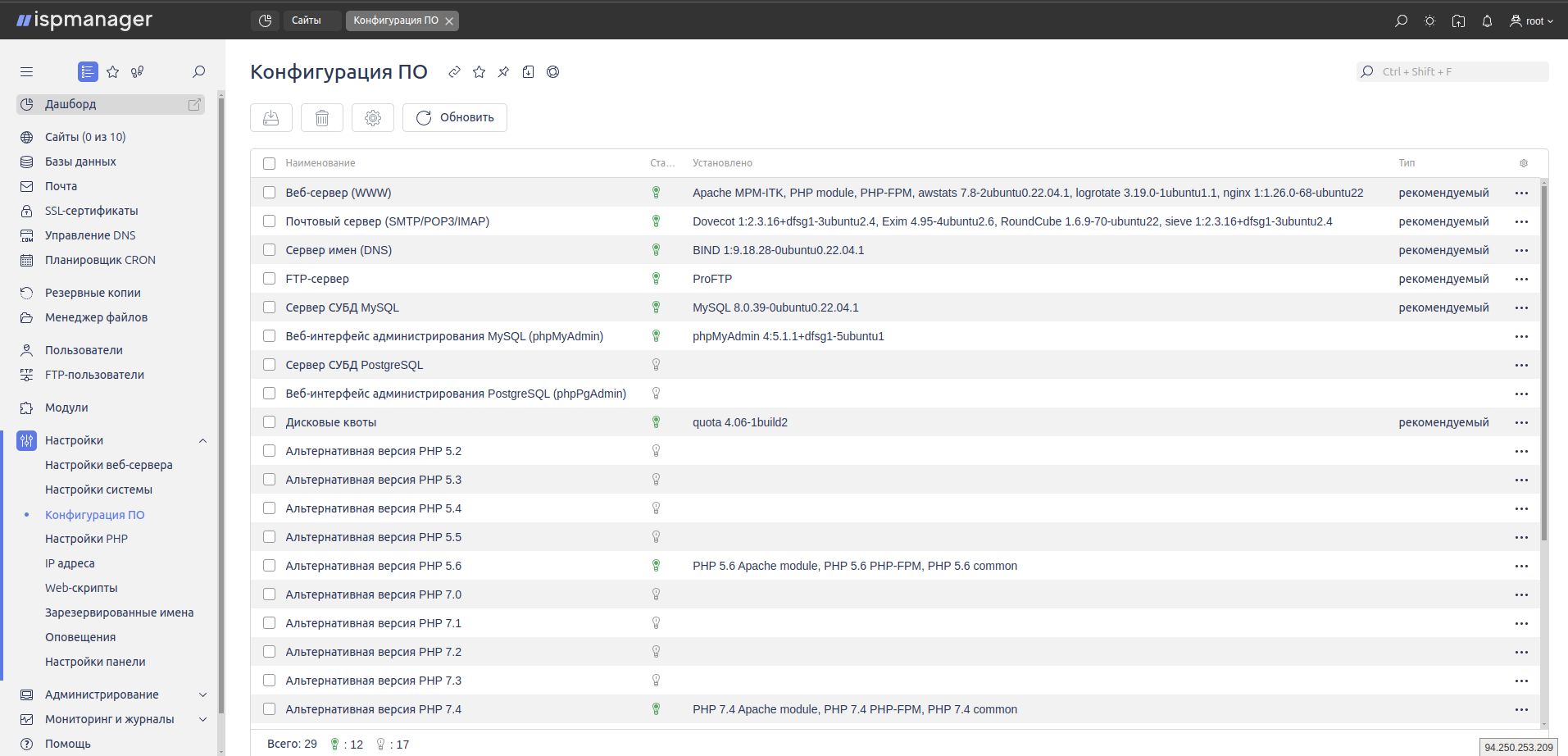Open actions menu for PHP 7.4 row
Image resolution: width=1568 pixels, height=756 pixels.
click(x=1522, y=709)
